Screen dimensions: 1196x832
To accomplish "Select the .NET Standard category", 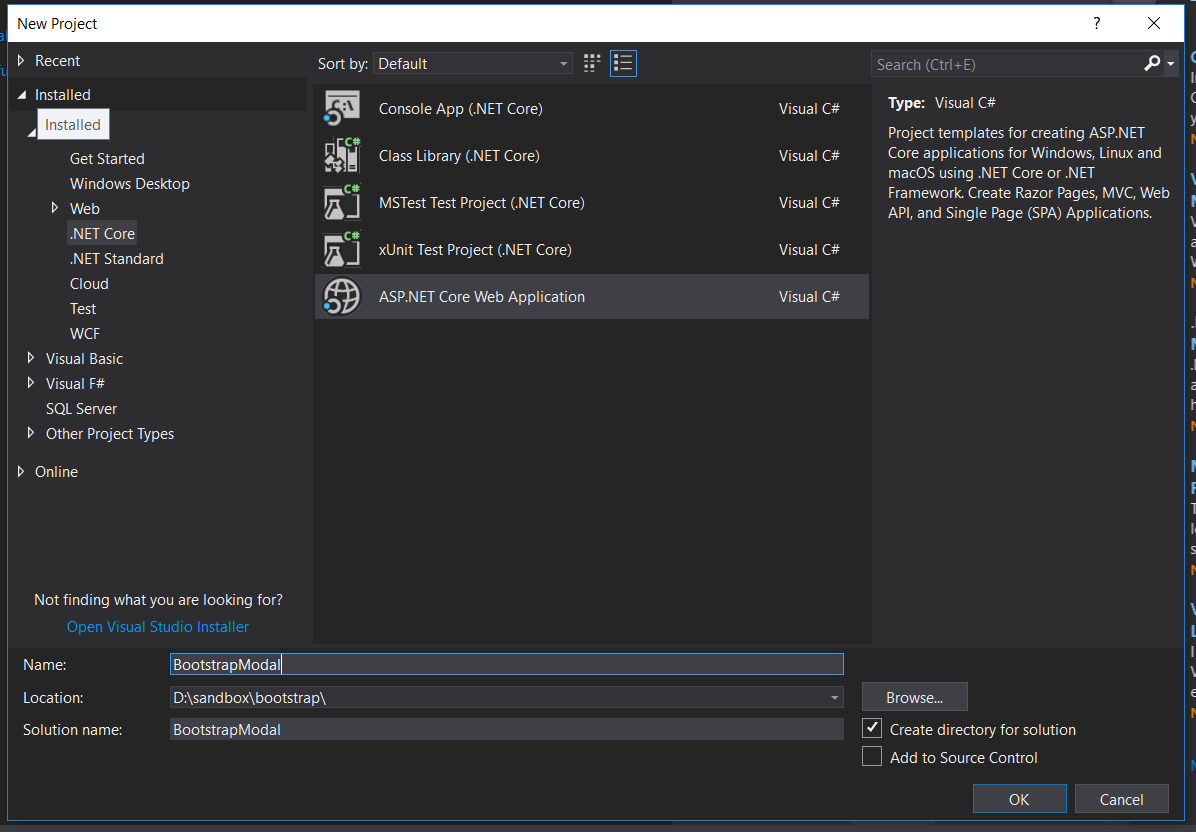I will point(116,259).
